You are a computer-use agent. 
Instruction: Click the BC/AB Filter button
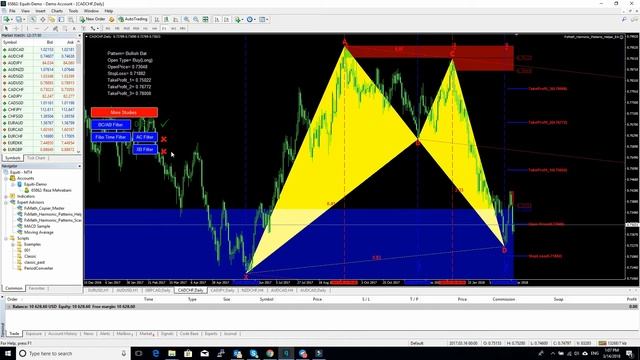point(111,124)
